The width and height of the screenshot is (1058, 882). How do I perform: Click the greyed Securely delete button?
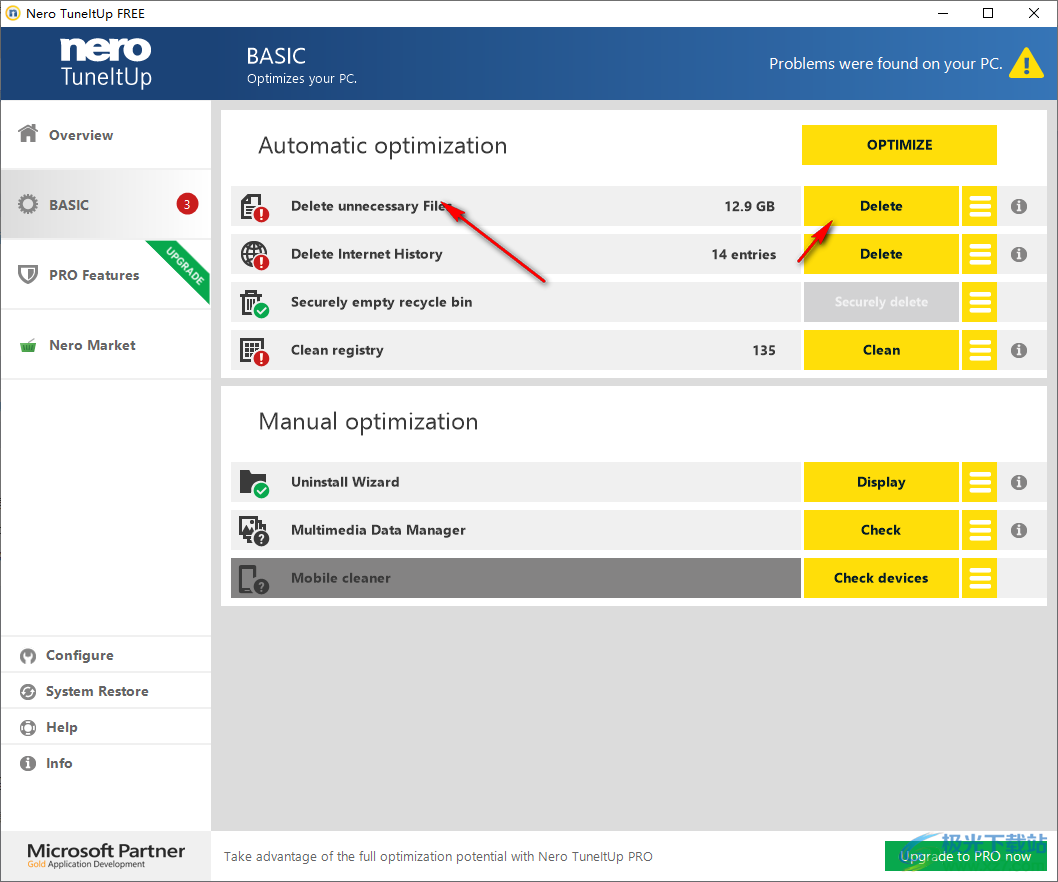tap(881, 302)
